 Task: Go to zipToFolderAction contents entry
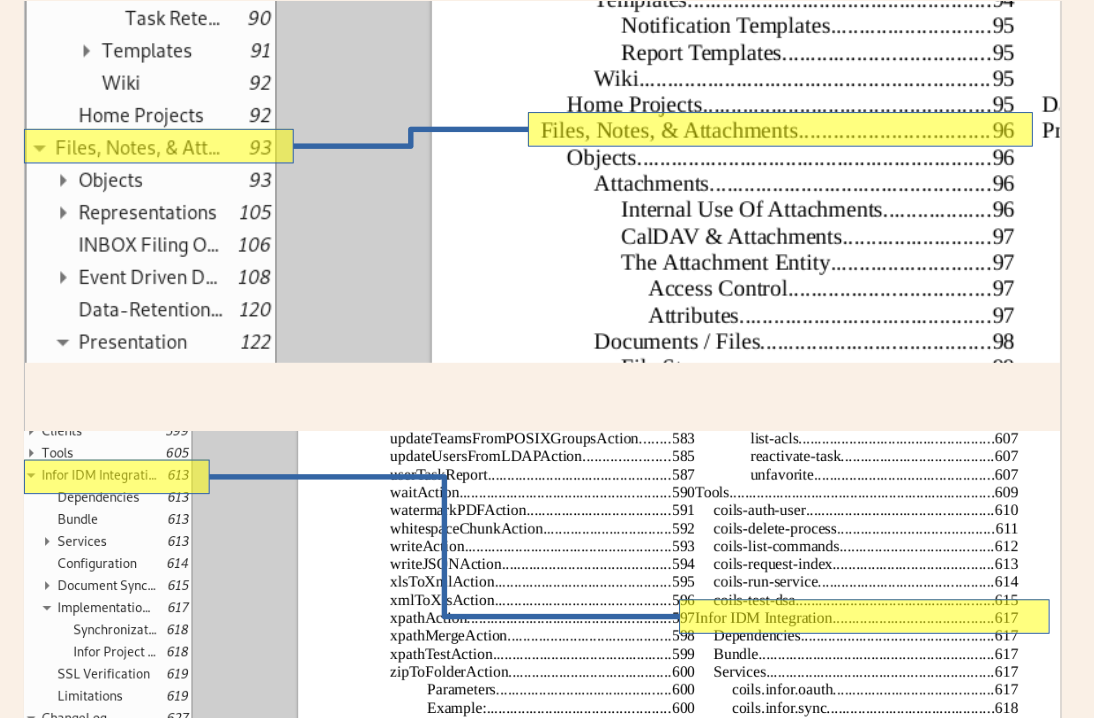(x=542, y=672)
